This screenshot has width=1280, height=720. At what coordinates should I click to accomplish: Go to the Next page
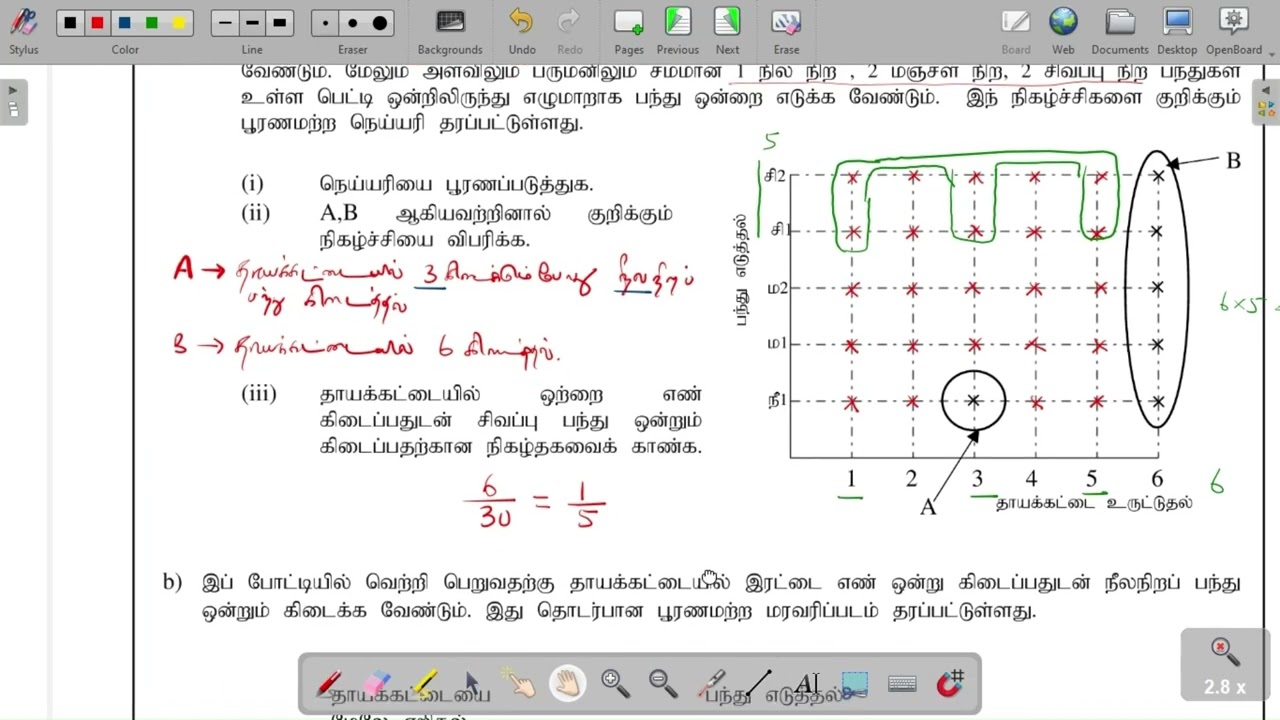(x=728, y=31)
